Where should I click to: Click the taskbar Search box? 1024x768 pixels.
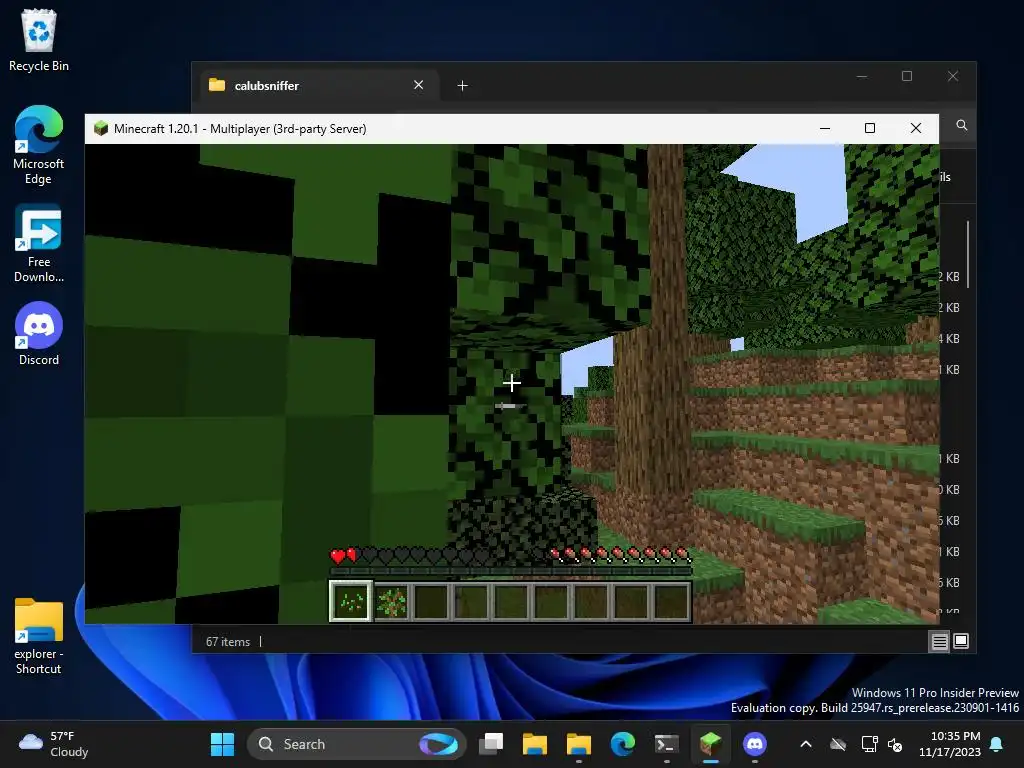[357, 744]
